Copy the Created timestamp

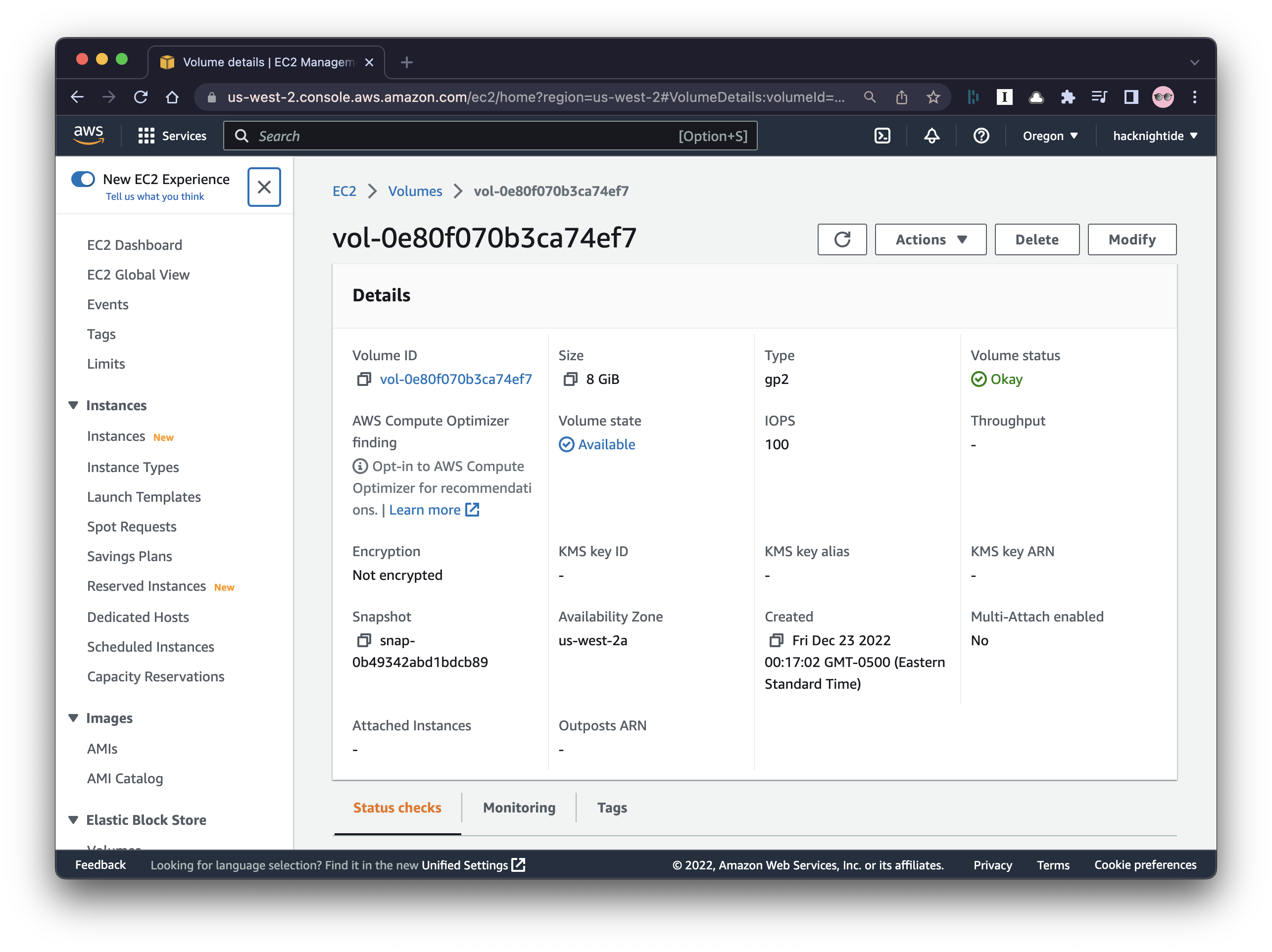(x=776, y=640)
